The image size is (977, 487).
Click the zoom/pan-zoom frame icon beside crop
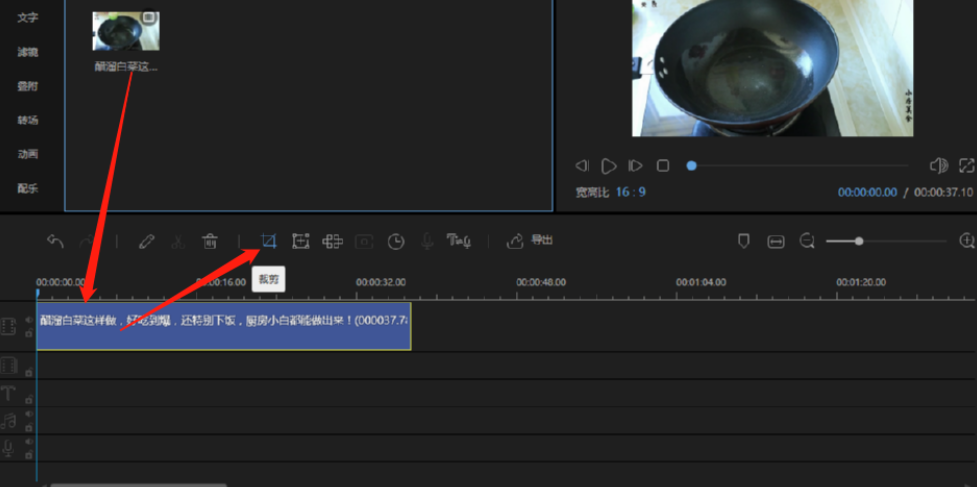click(300, 241)
